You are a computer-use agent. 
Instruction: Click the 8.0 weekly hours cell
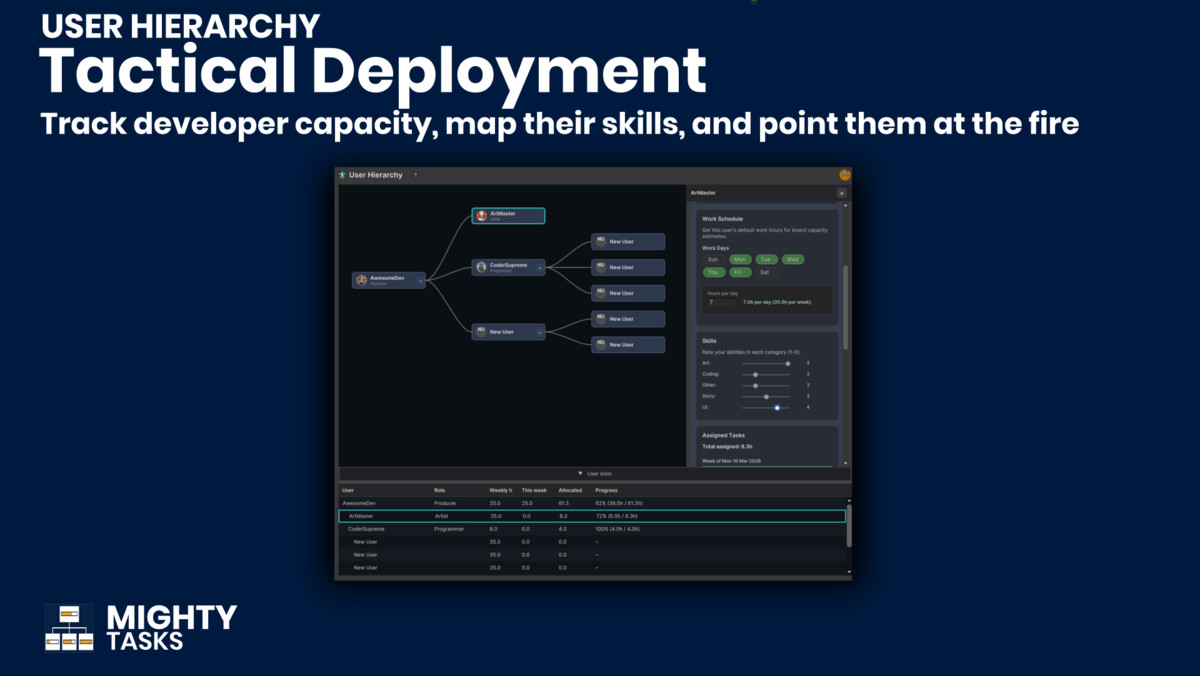pos(493,528)
